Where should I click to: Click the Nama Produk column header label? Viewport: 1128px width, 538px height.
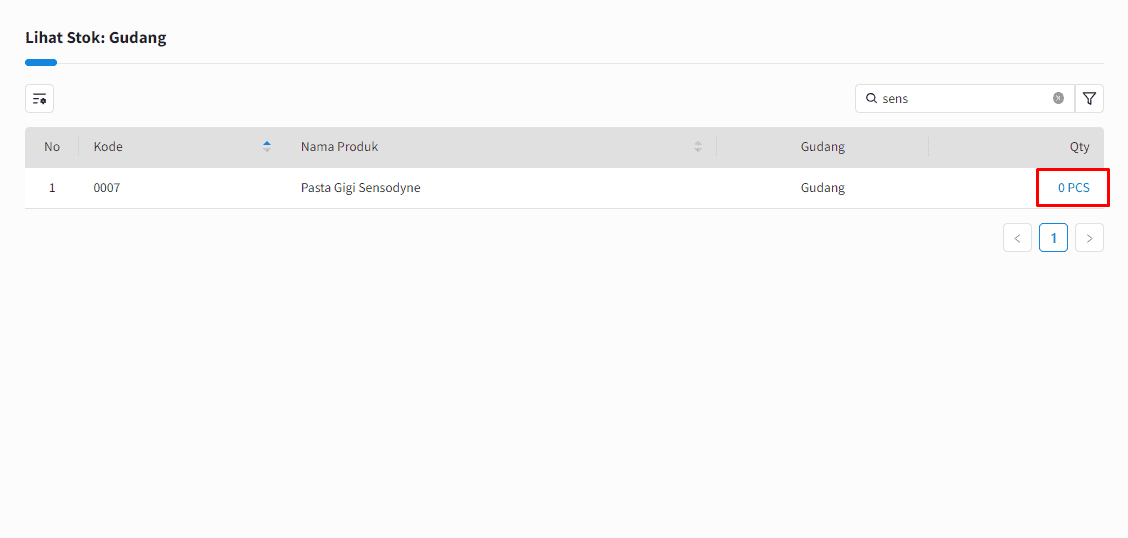point(339,147)
